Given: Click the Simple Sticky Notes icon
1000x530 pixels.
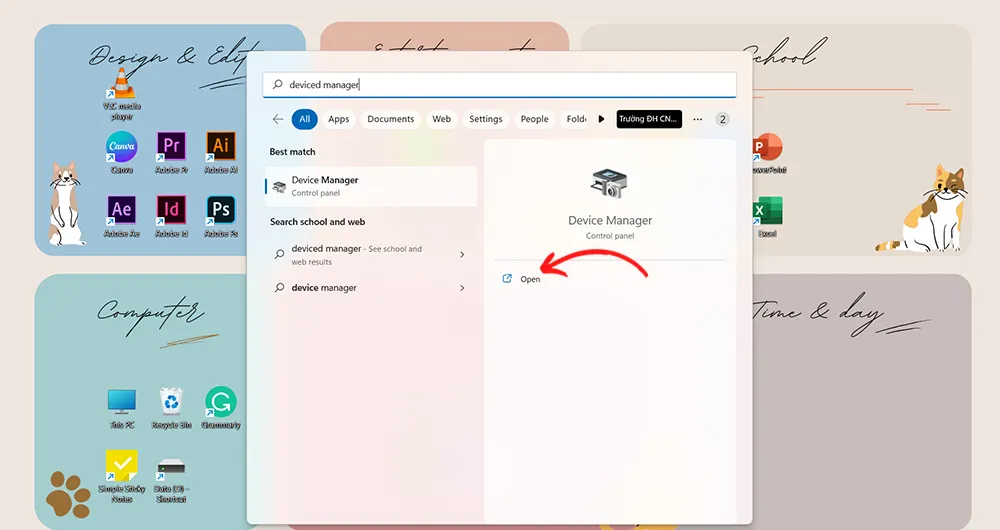Looking at the screenshot, I should (121, 466).
